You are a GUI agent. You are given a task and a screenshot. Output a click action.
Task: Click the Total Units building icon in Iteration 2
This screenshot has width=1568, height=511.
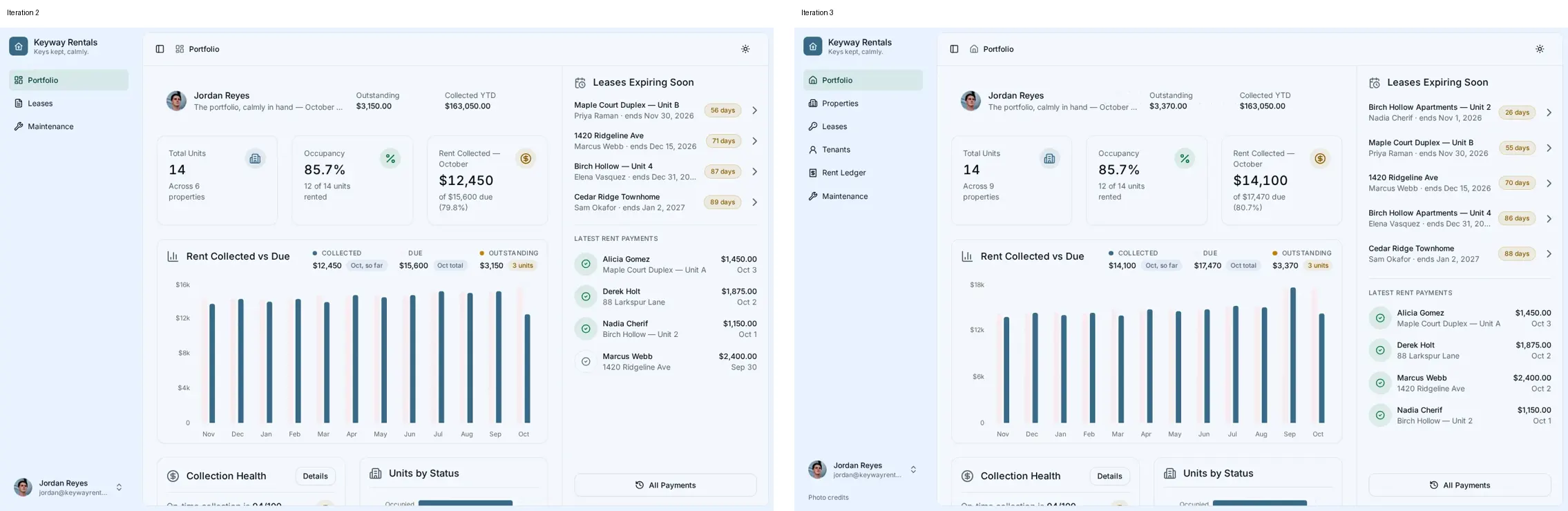point(255,159)
